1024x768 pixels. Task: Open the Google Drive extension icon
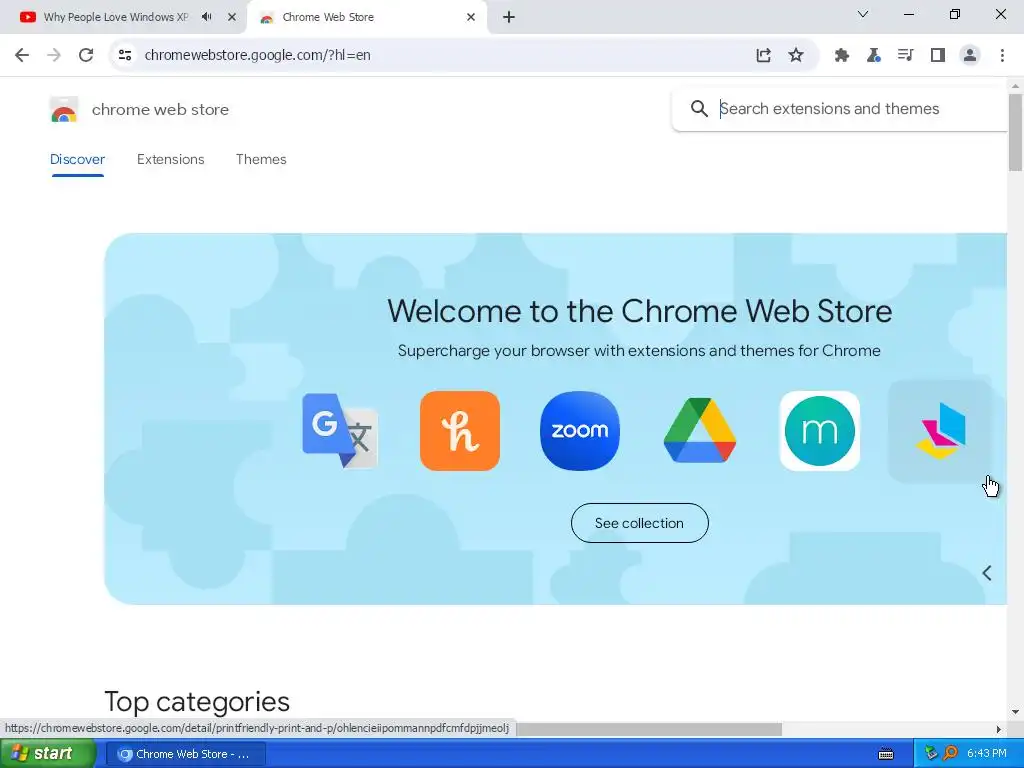click(x=699, y=431)
